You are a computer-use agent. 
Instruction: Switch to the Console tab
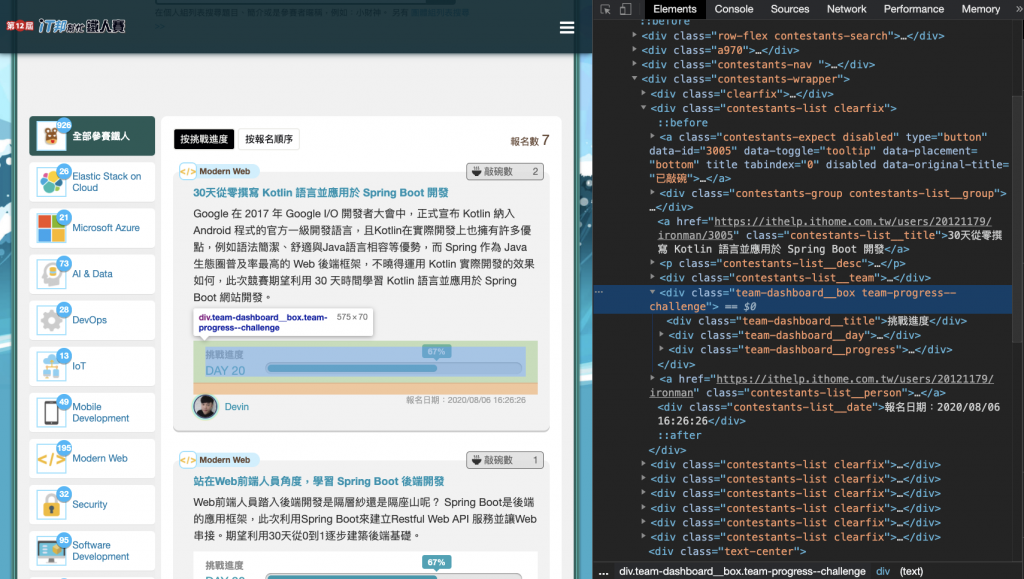coord(733,9)
